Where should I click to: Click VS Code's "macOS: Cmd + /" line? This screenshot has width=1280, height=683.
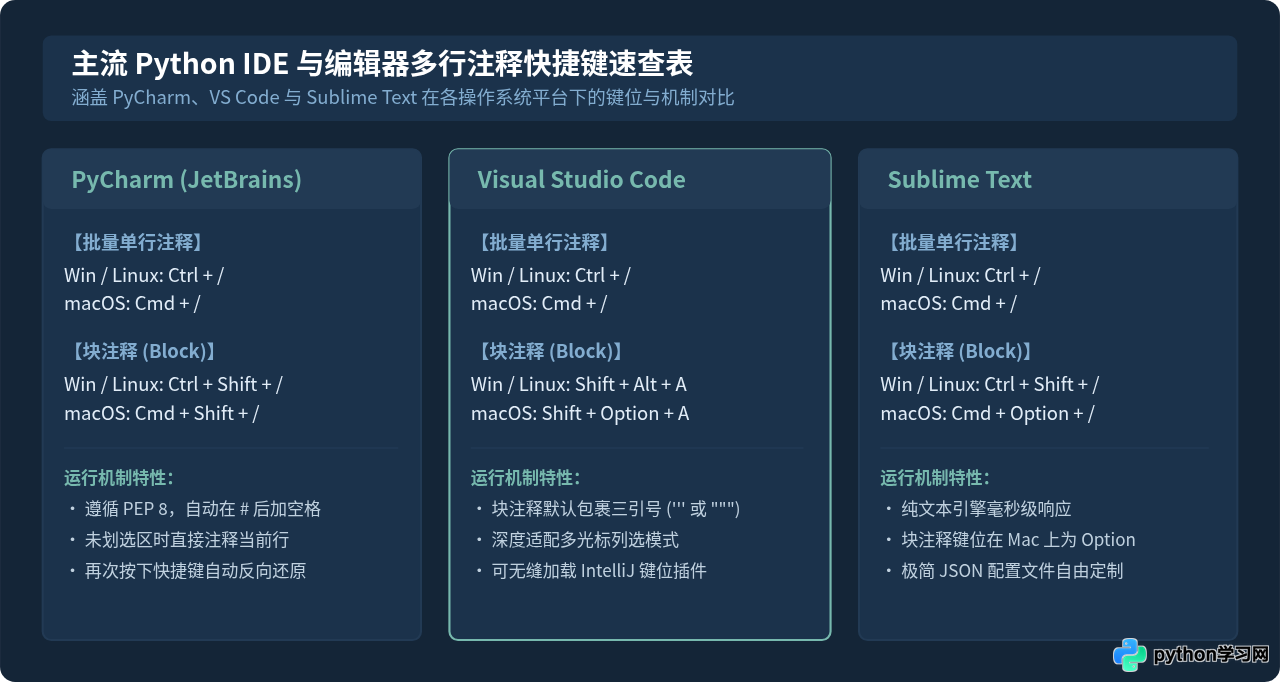tap(539, 304)
